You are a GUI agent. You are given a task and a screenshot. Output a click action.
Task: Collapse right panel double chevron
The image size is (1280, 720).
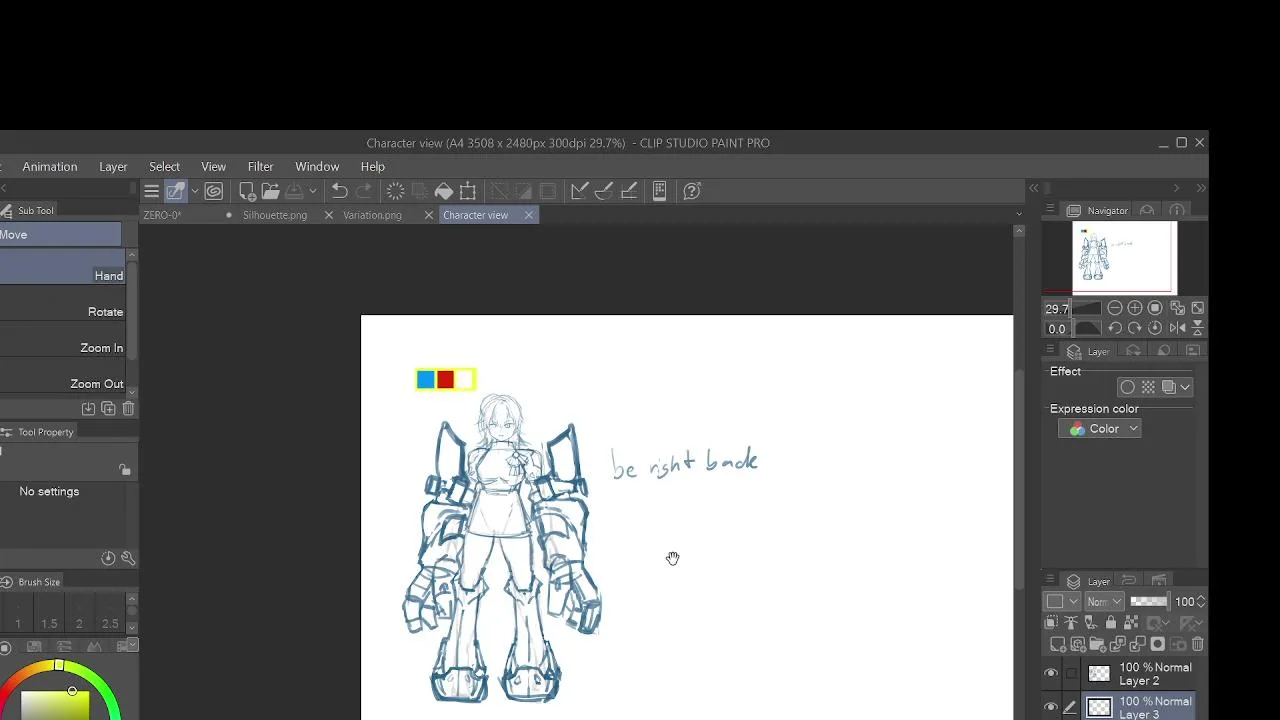1201,188
